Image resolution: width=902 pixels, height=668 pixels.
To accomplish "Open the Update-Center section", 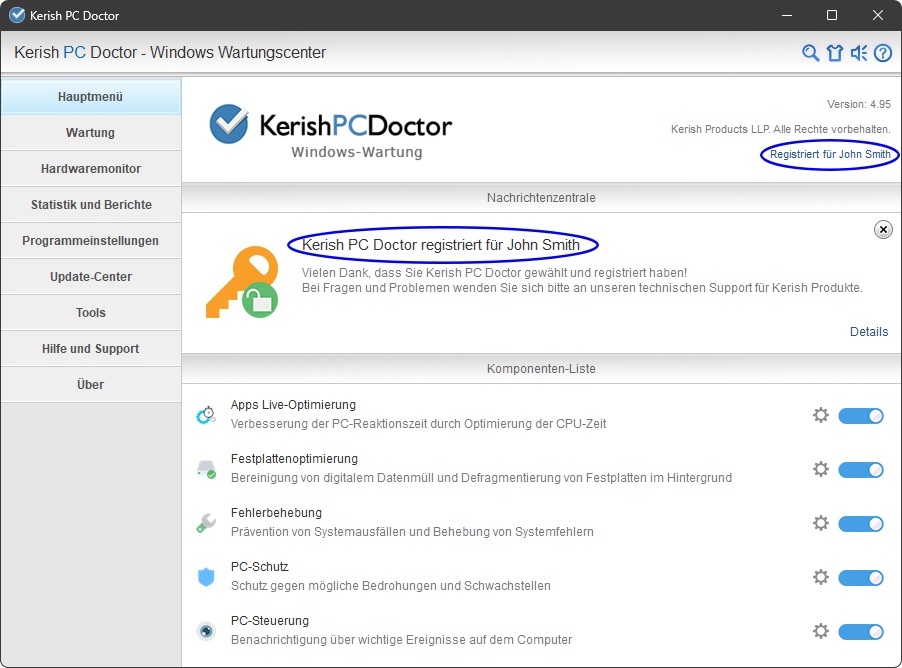I will [90, 276].
